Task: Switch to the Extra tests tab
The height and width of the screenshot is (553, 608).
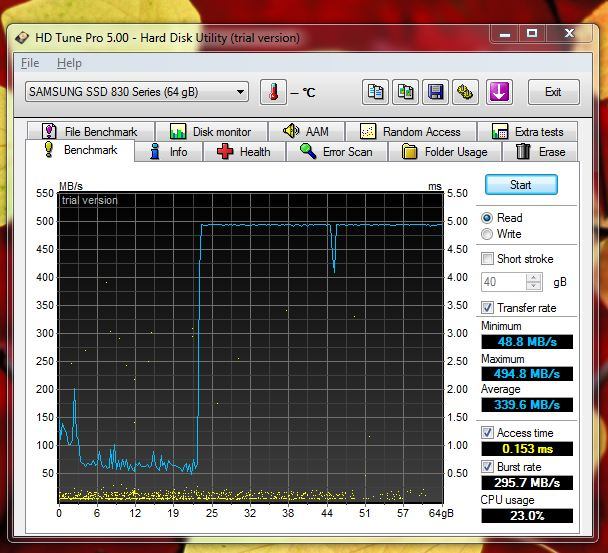Action: 527,131
